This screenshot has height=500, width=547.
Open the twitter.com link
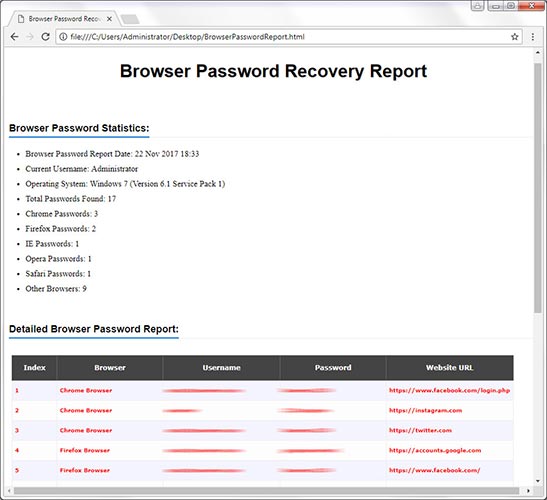pyautogui.click(x=420, y=430)
